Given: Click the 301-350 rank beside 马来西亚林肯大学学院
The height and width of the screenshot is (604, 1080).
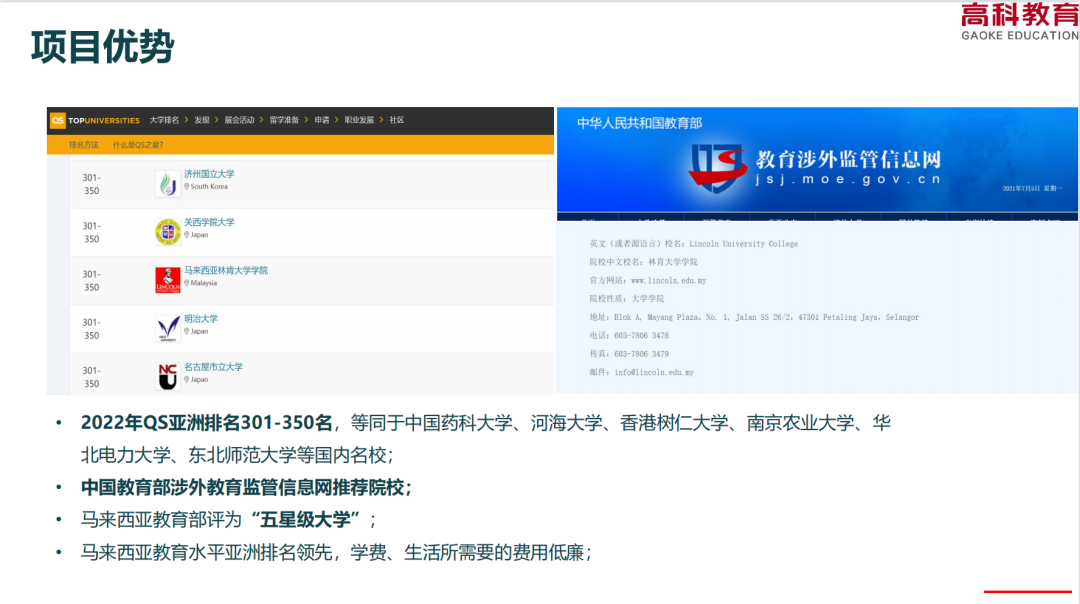Looking at the screenshot, I should click(92, 280).
